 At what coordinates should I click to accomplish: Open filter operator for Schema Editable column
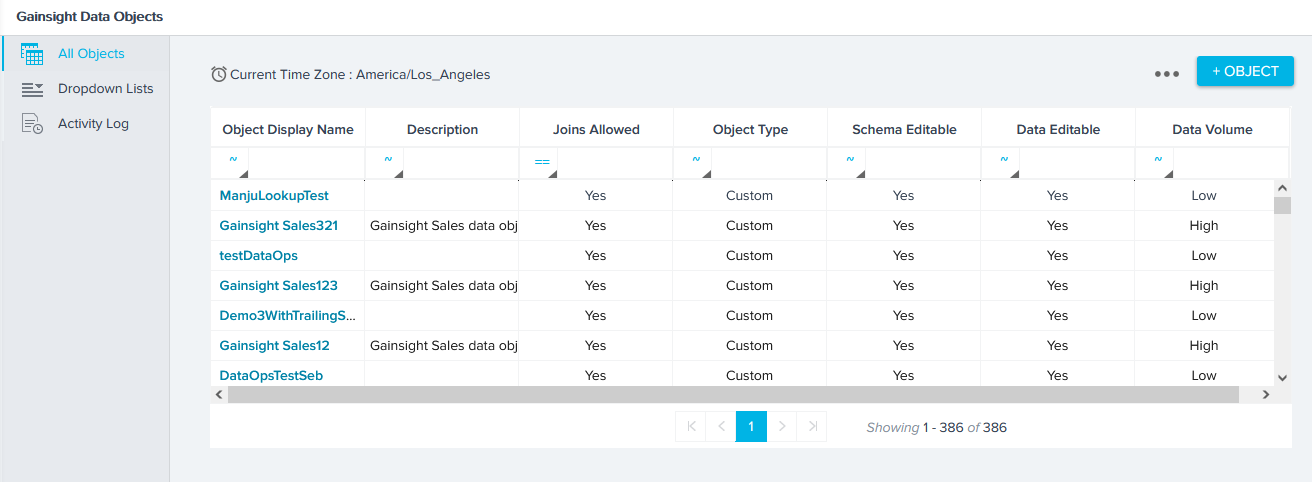(x=849, y=164)
